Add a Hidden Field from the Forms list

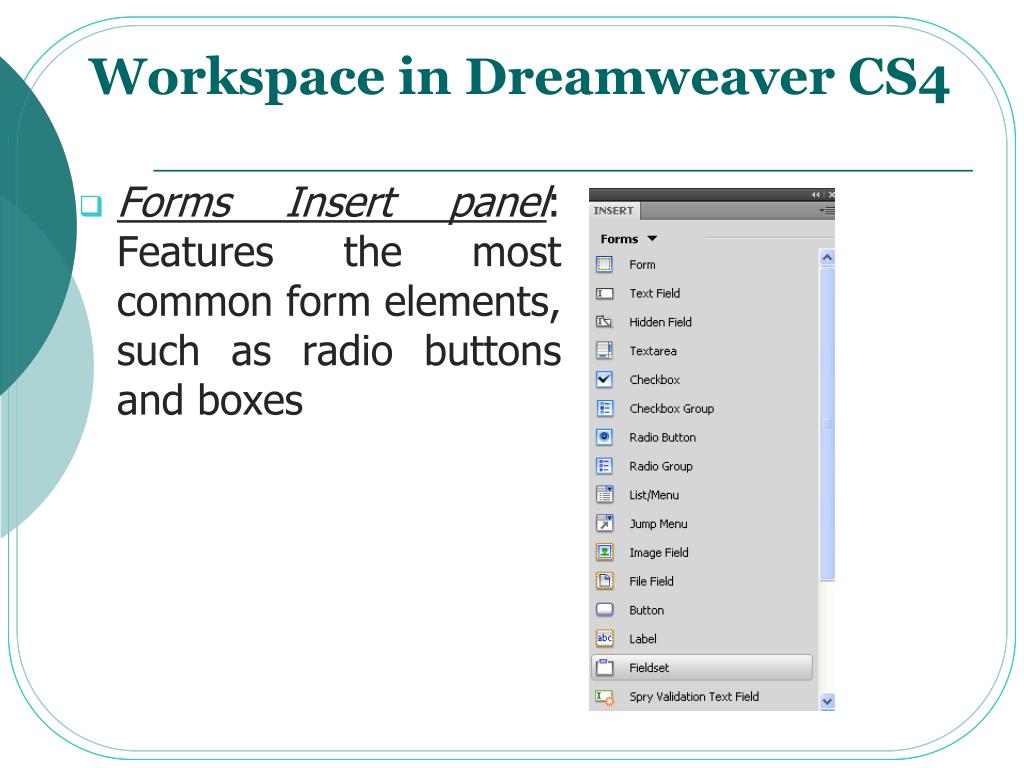(x=643, y=322)
